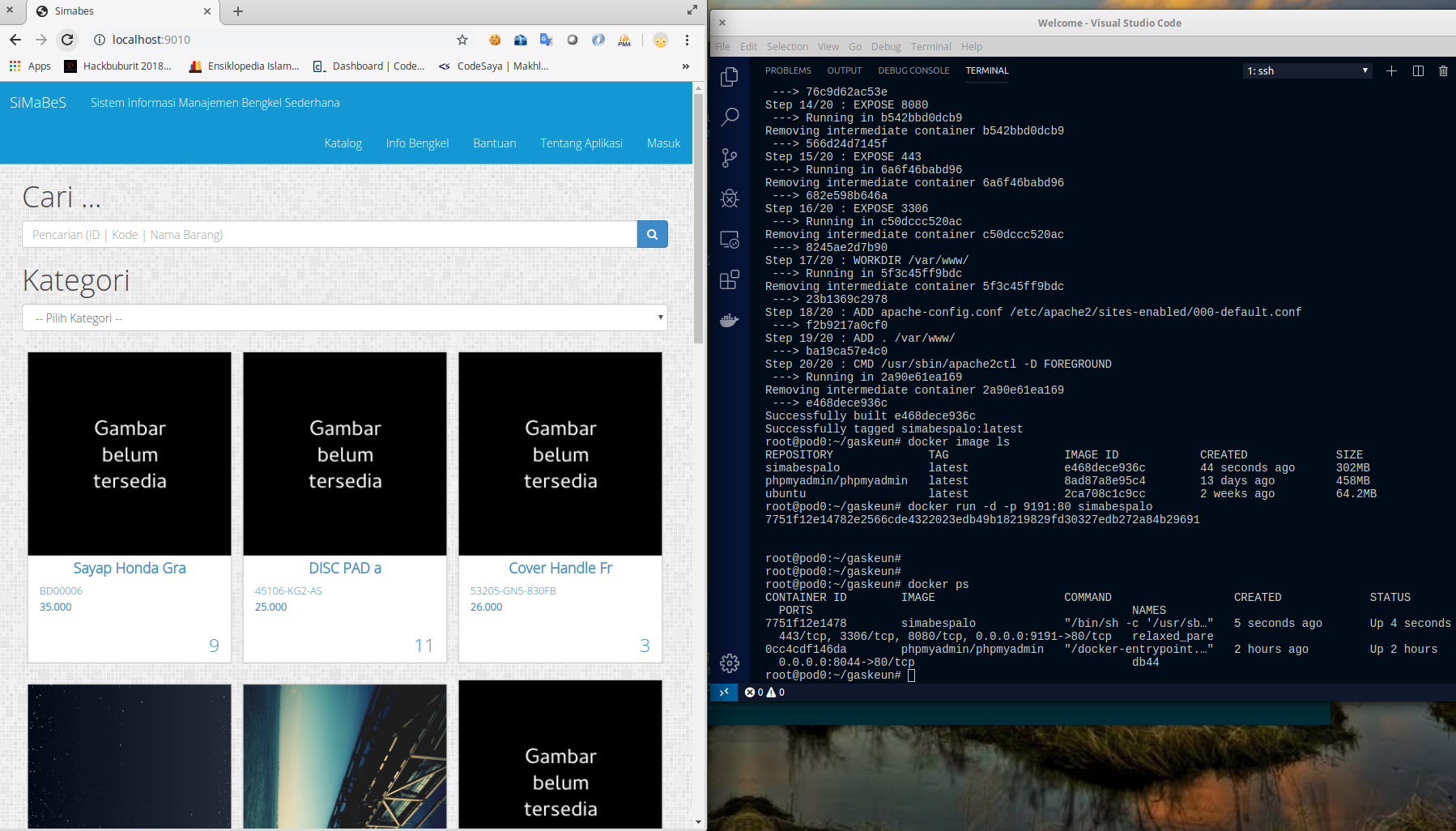
Task: Click the errors and warnings count in status bar
Action: pyautogui.click(x=764, y=692)
